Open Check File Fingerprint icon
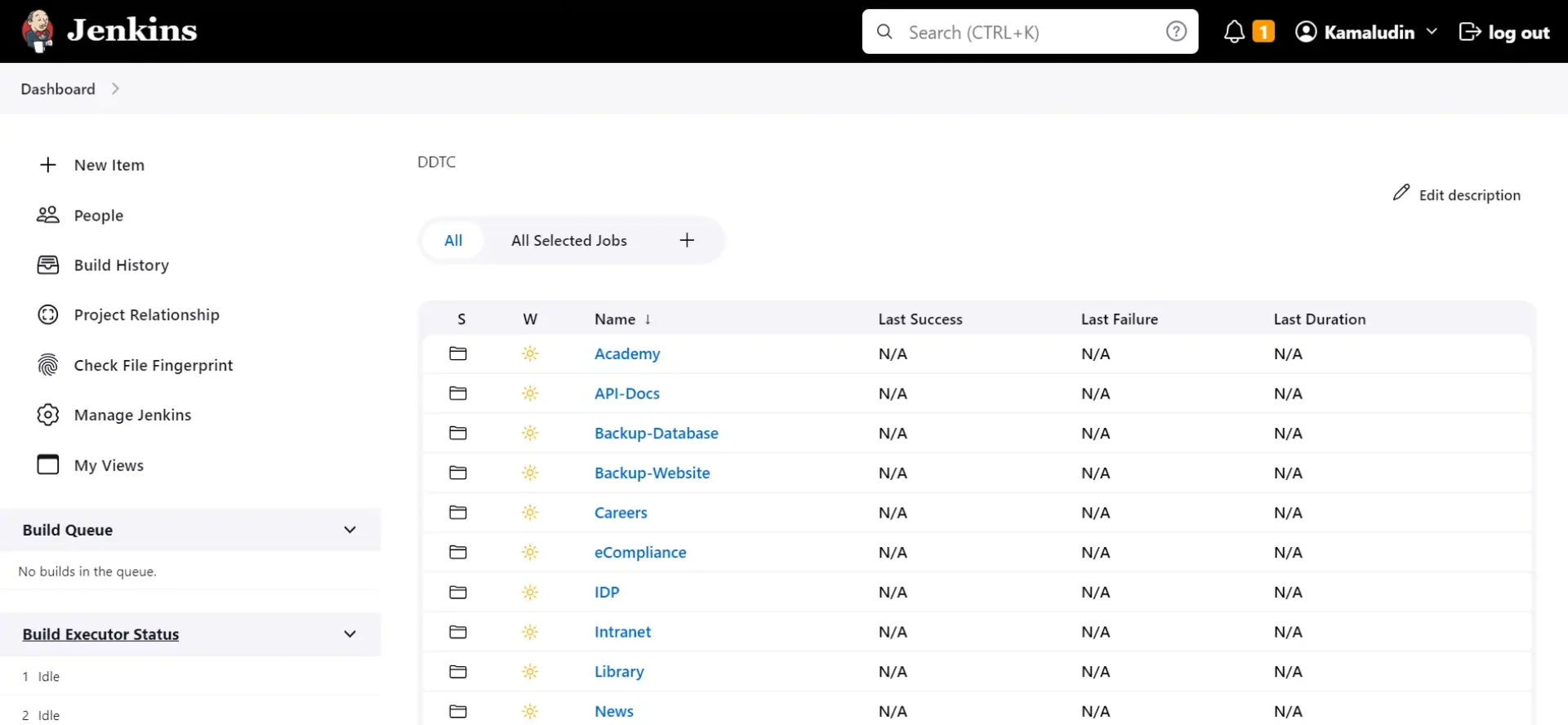This screenshot has width=1568, height=725. [48, 365]
